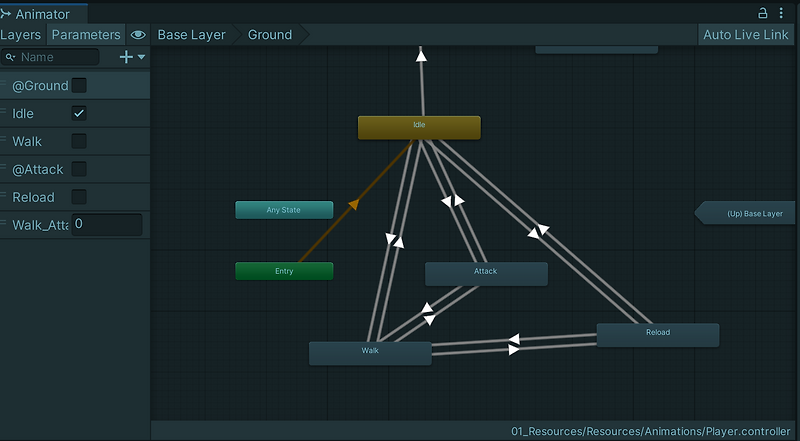The height and width of the screenshot is (441, 800).
Task: Click the Idle–Reload transition arrows
Action: pos(538,231)
